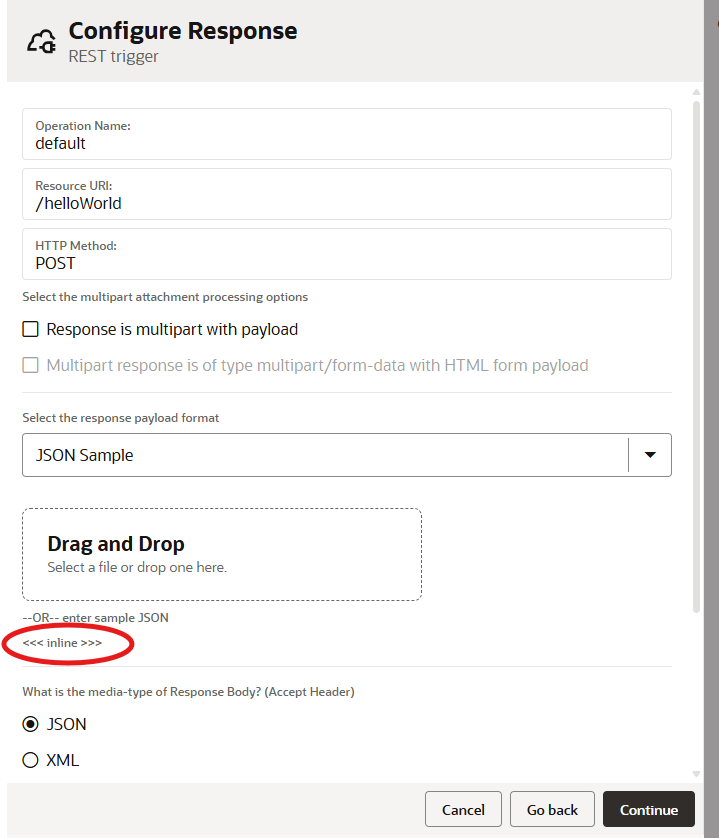Click the Go back button
The width and height of the screenshot is (719, 838).
tap(552, 809)
